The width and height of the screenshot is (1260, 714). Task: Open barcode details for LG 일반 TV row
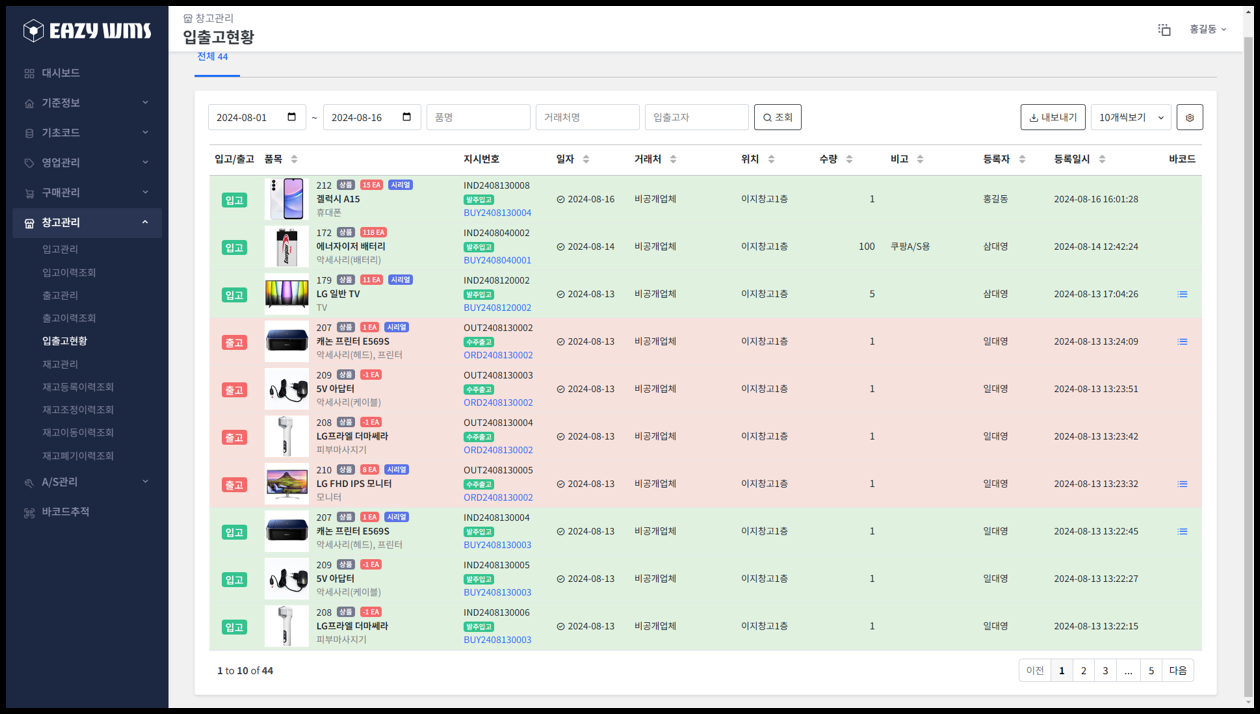pos(1182,293)
